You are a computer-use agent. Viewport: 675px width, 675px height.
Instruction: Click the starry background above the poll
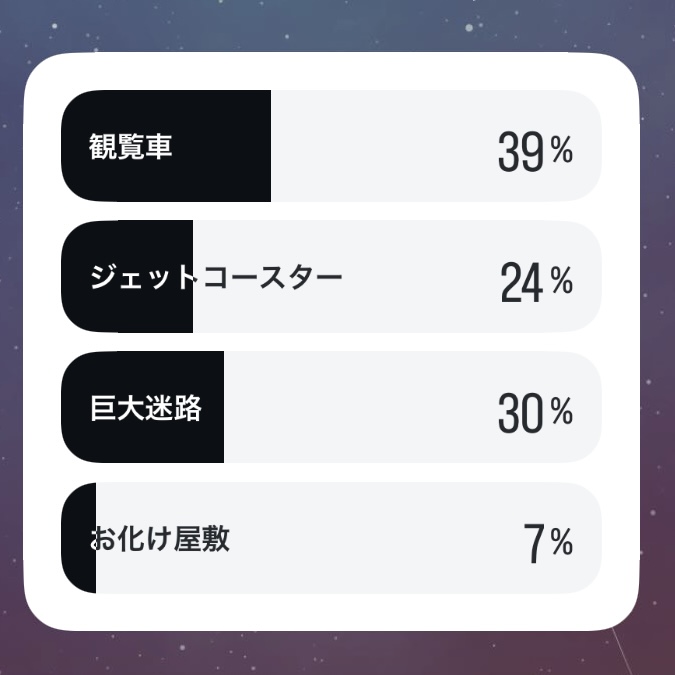[x=338, y=25]
